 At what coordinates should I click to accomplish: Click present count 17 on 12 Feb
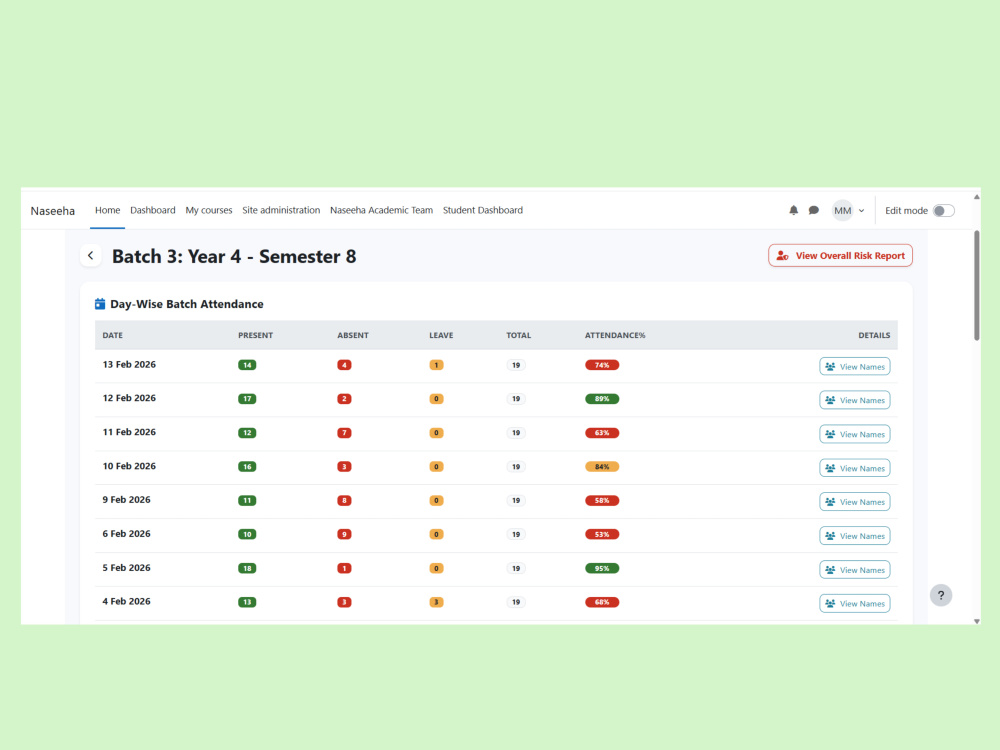point(247,399)
